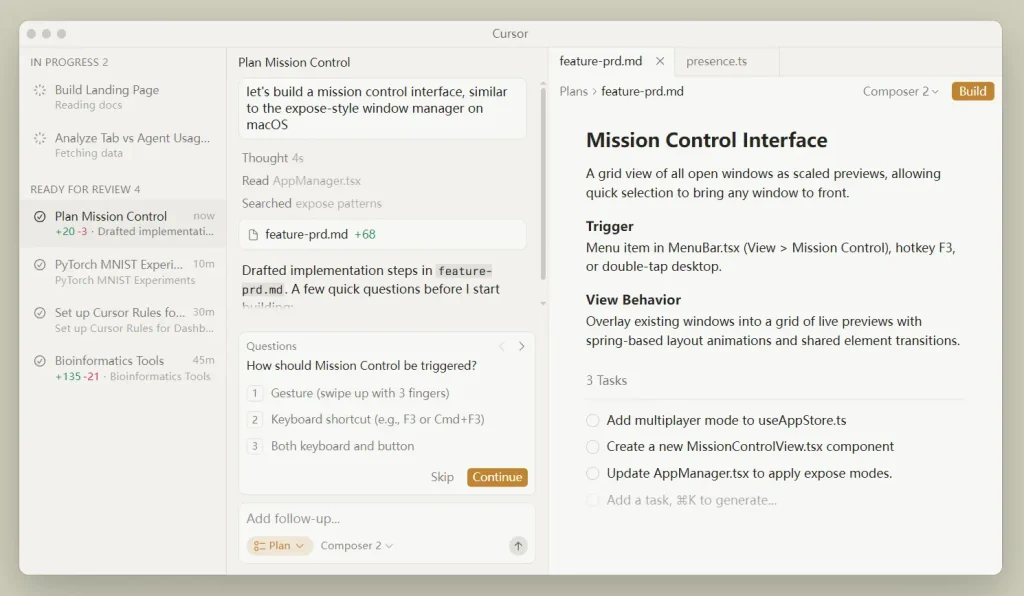Go to next question with right chevron
The height and width of the screenshot is (596, 1024).
tap(521, 346)
